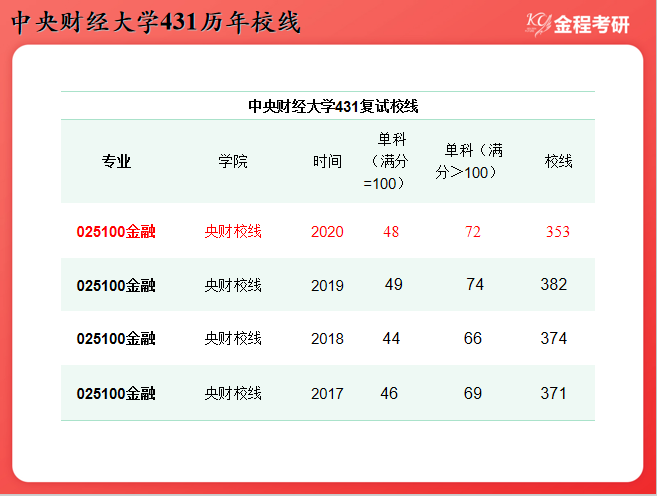
Task: Click the 学院 column header
Action: click(x=233, y=161)
